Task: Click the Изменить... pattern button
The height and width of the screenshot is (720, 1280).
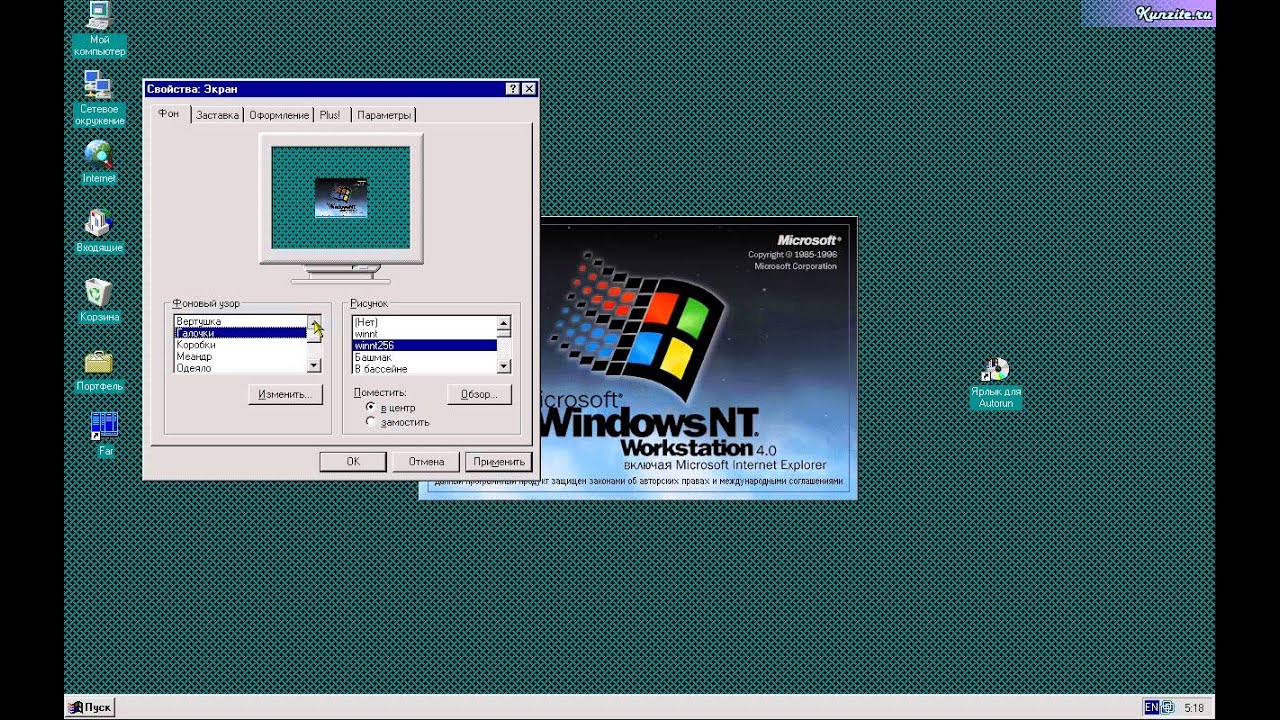Action: click(285, 395)
